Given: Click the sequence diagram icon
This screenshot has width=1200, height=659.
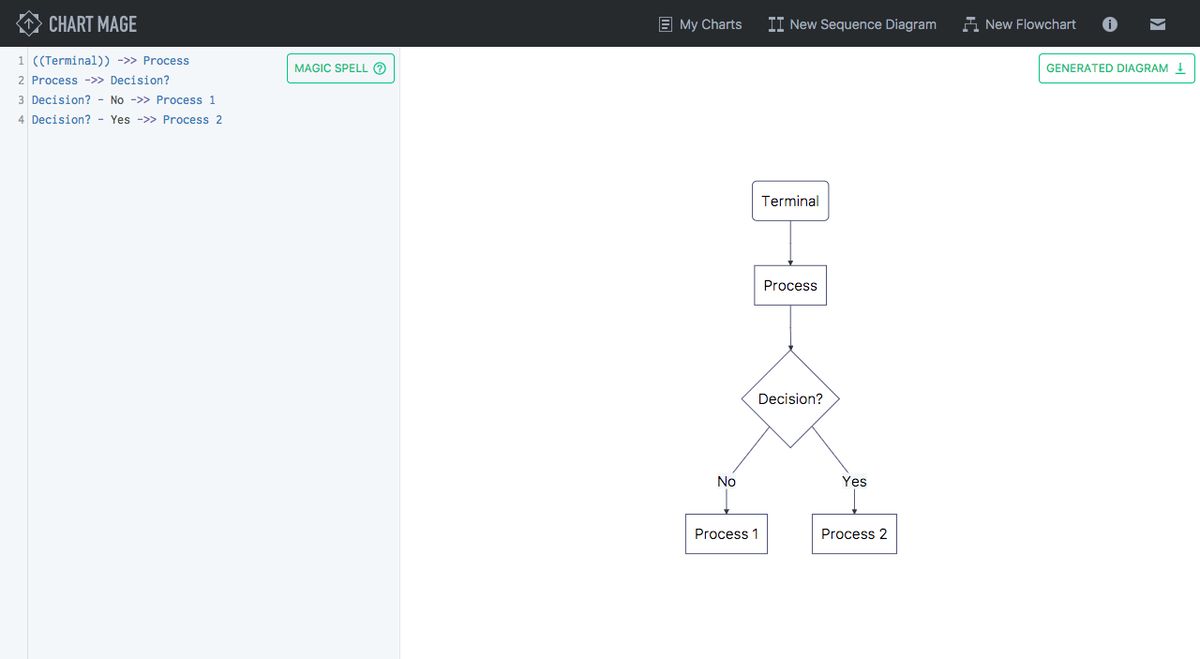Looking at the screenshot, I should pyautogui.click(x=776, y=24).
